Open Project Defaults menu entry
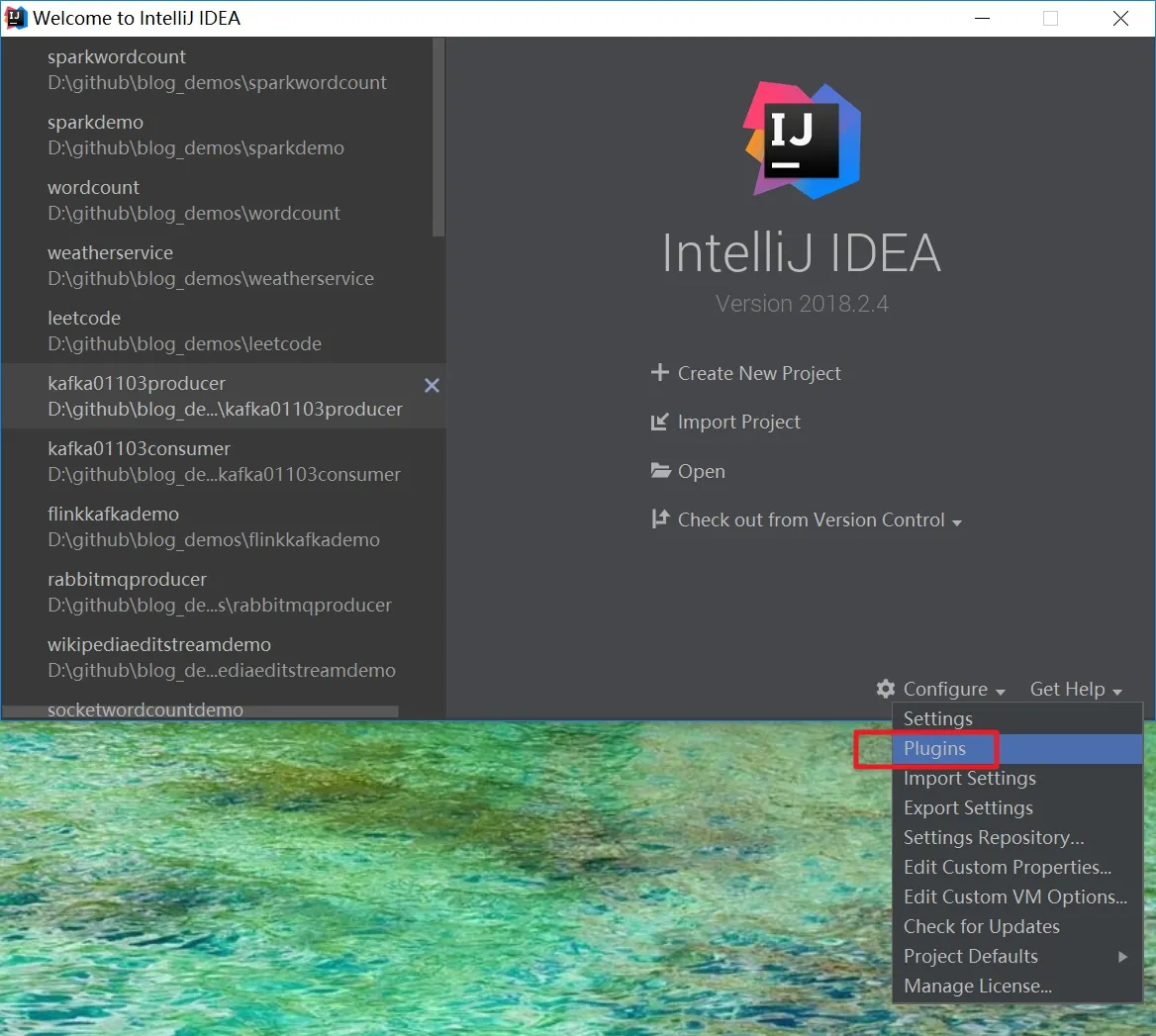This screenshot has width=1156, height=1036. tap(1017, 957)
